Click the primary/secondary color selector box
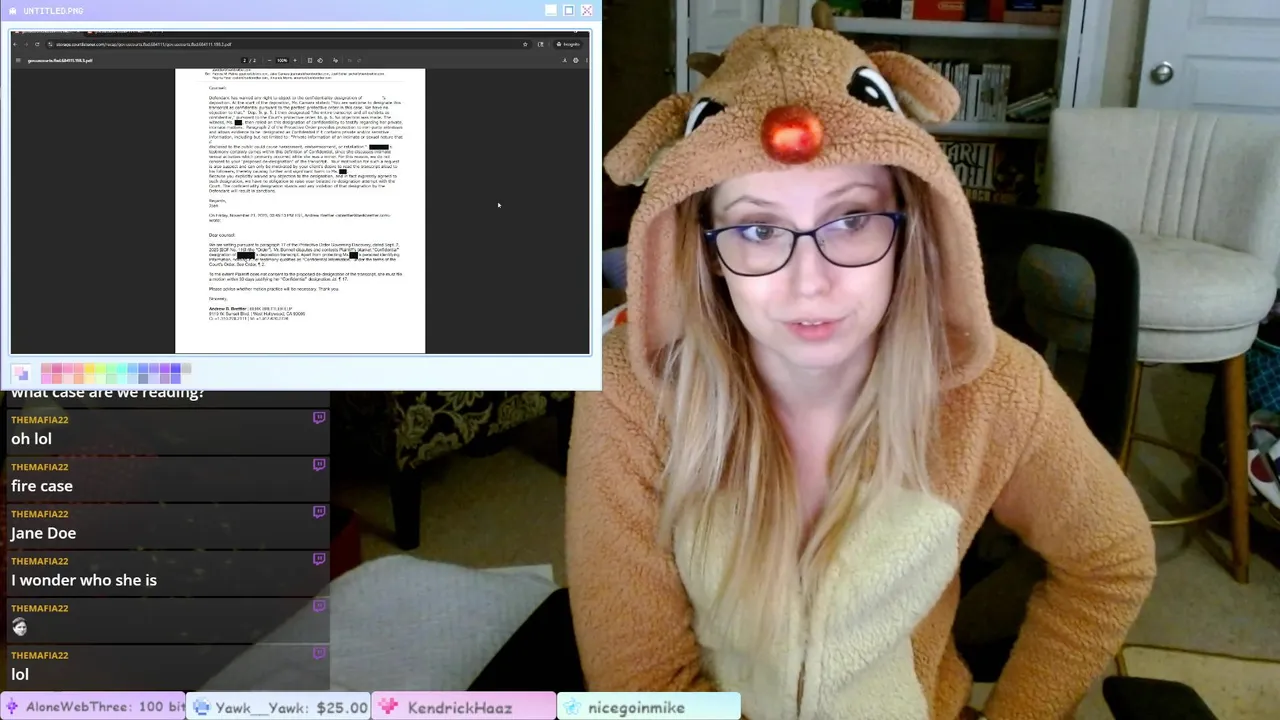Screen dimensions: 1280x720 (20, 373)
